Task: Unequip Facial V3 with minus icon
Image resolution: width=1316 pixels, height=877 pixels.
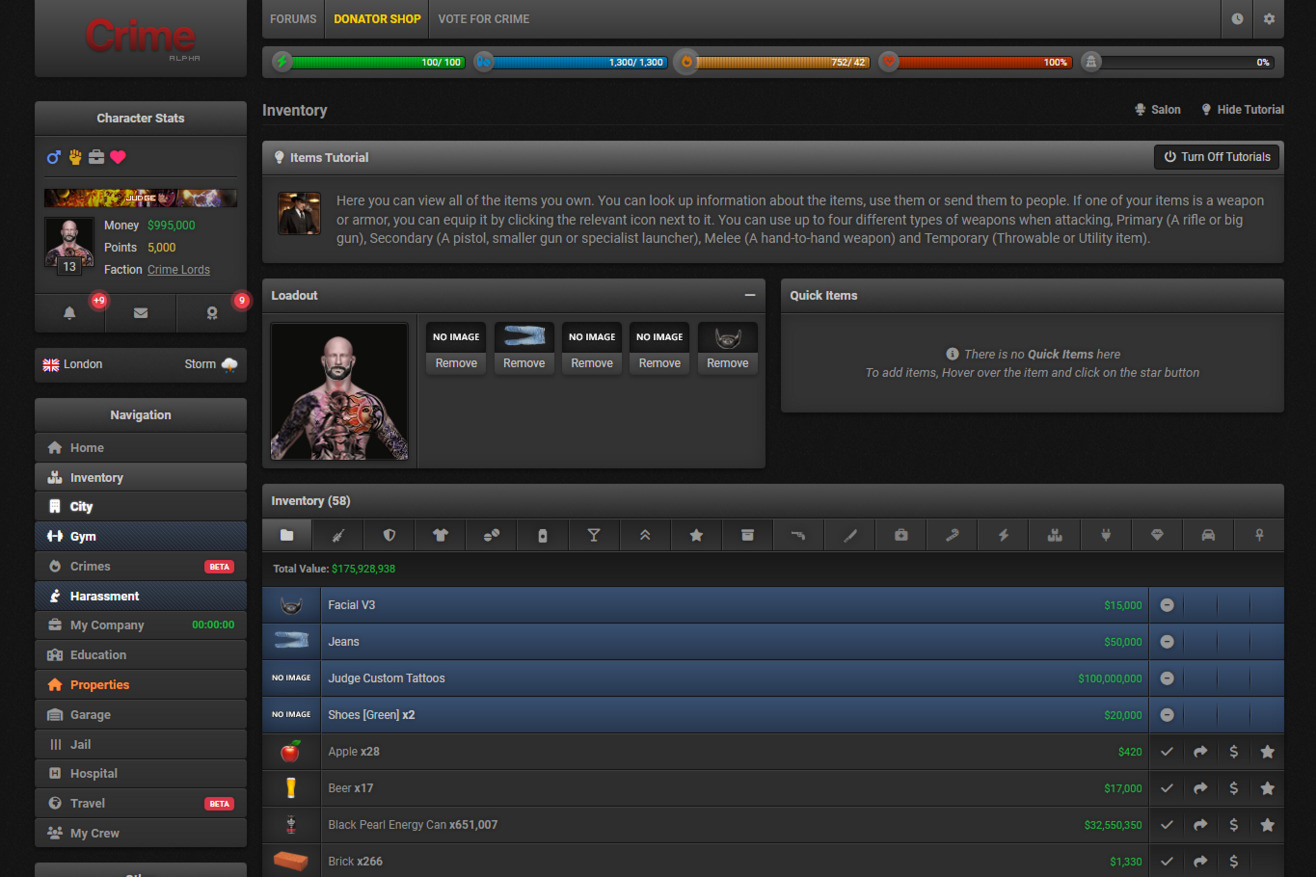Action: tap(1167, 605)
